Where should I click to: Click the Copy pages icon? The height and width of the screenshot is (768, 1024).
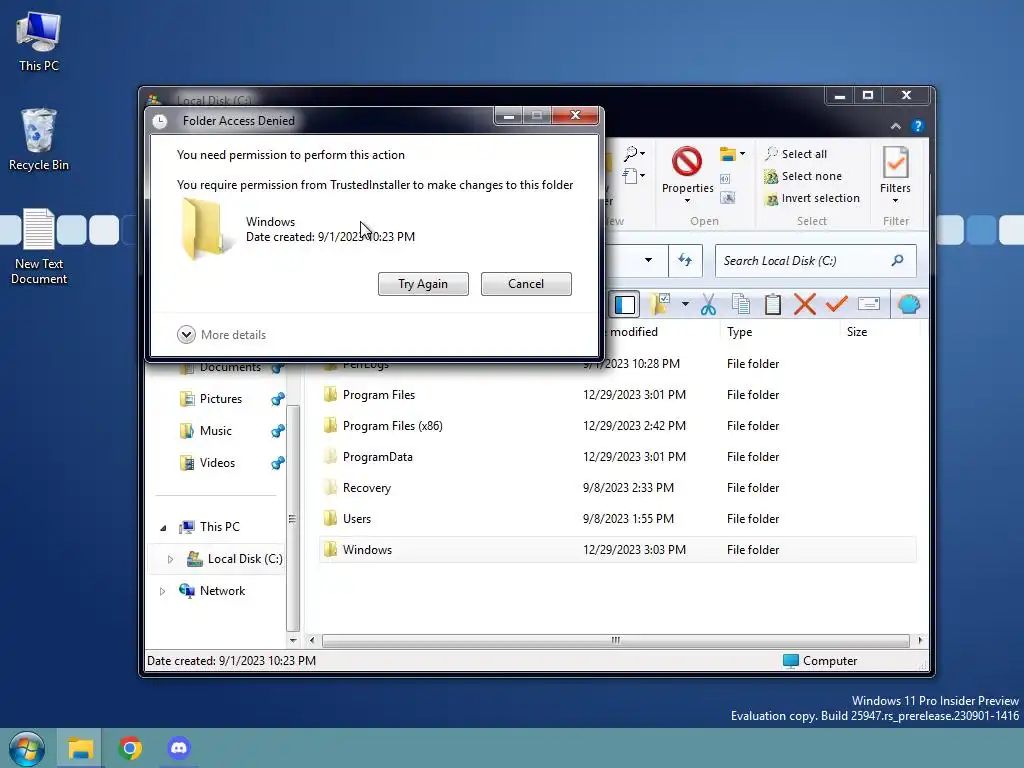click(741, 304)
